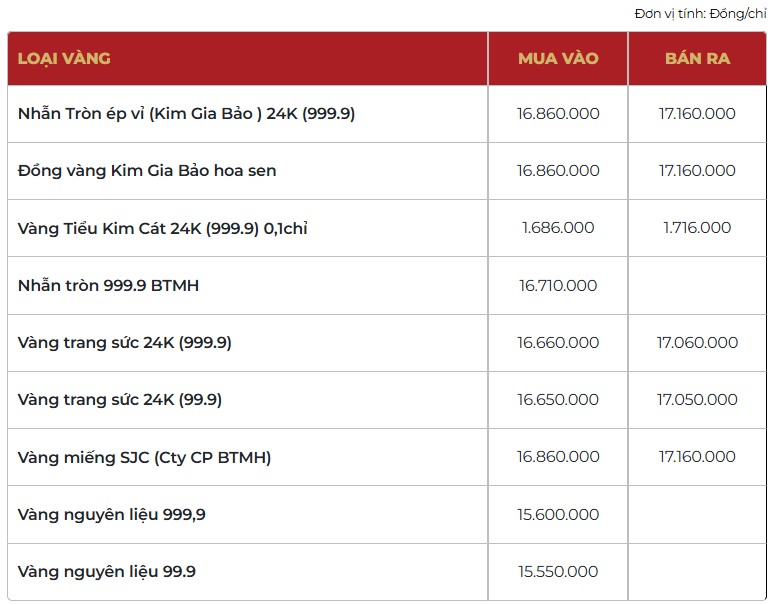Select the 16.710.000 buy price cell
The width and height of the screenshot is (776, 605).
click(558, 286)
